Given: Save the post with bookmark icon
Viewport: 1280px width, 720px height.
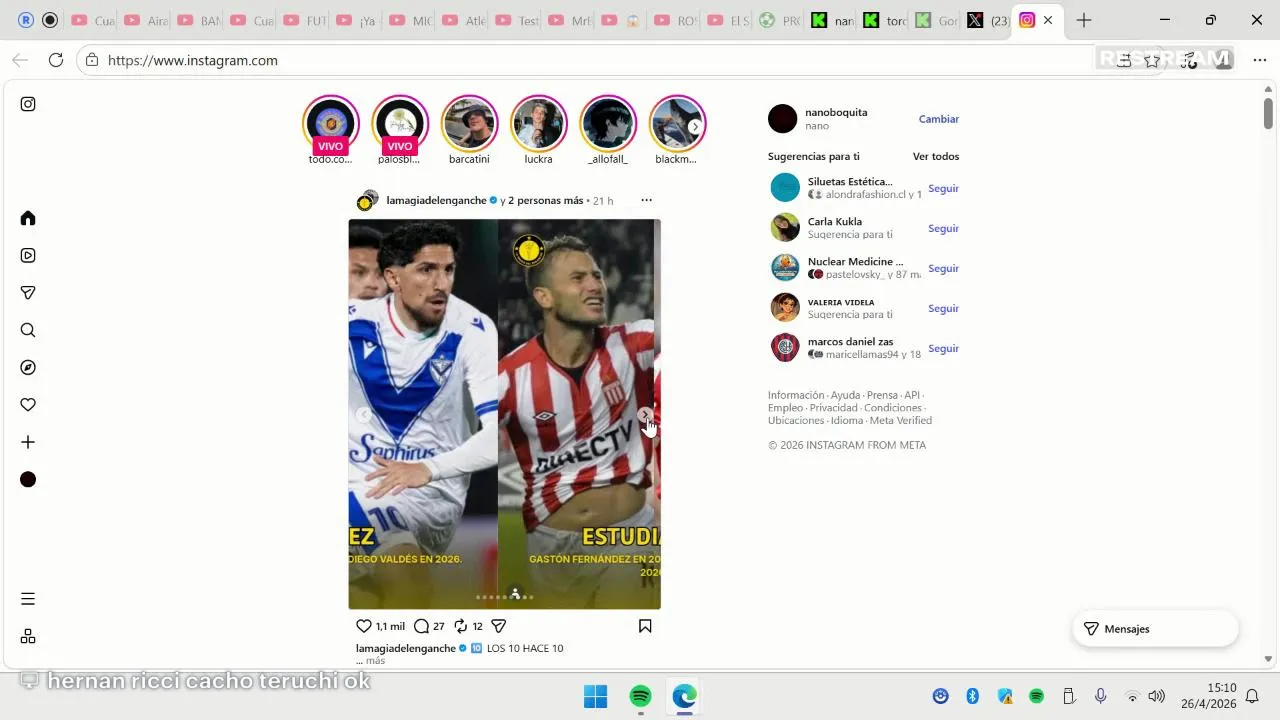Looking at the screenshot, I should 645,626.
